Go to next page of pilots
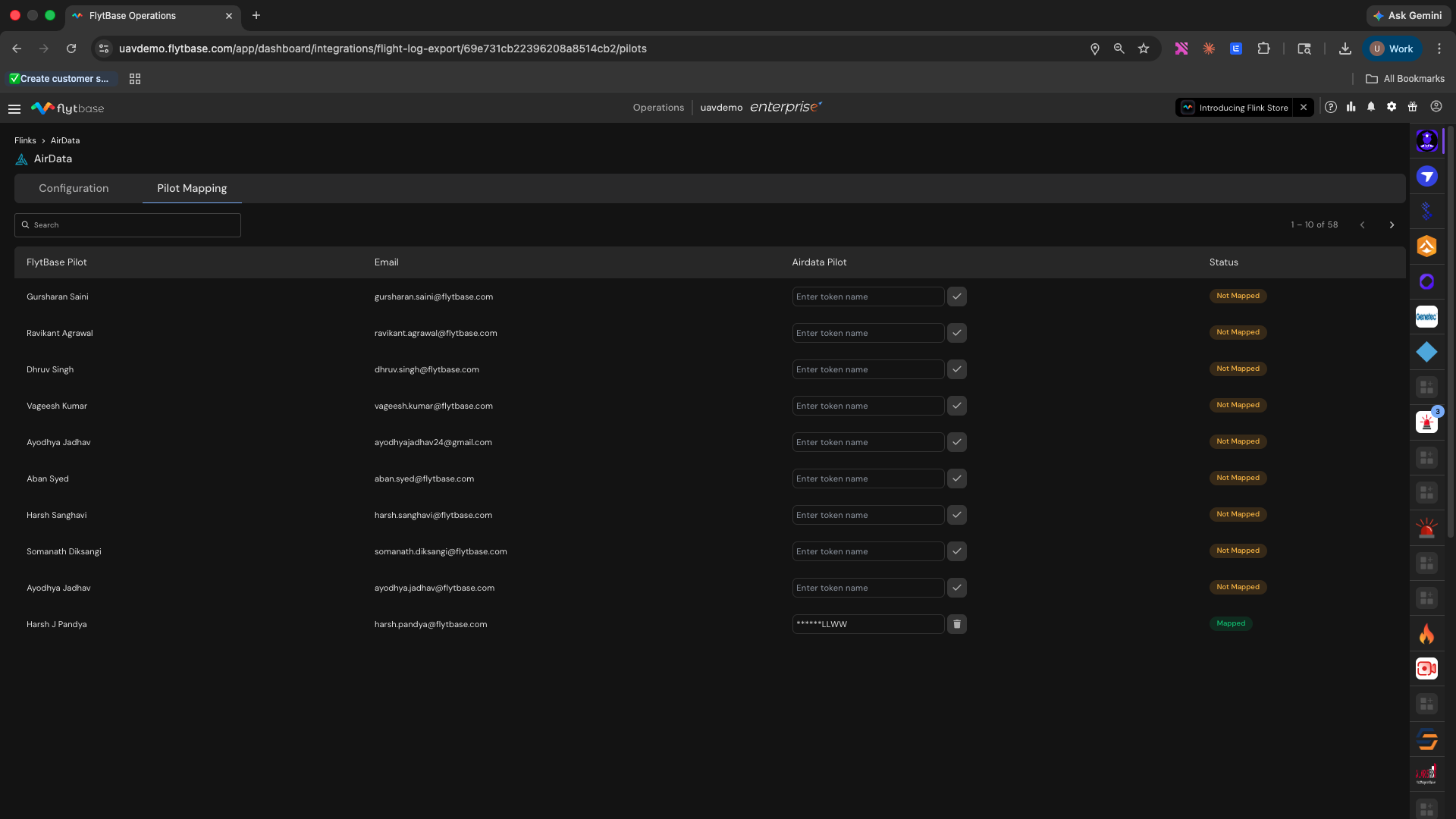Viewport: 1456px width, 819px height. point(1392,225)
